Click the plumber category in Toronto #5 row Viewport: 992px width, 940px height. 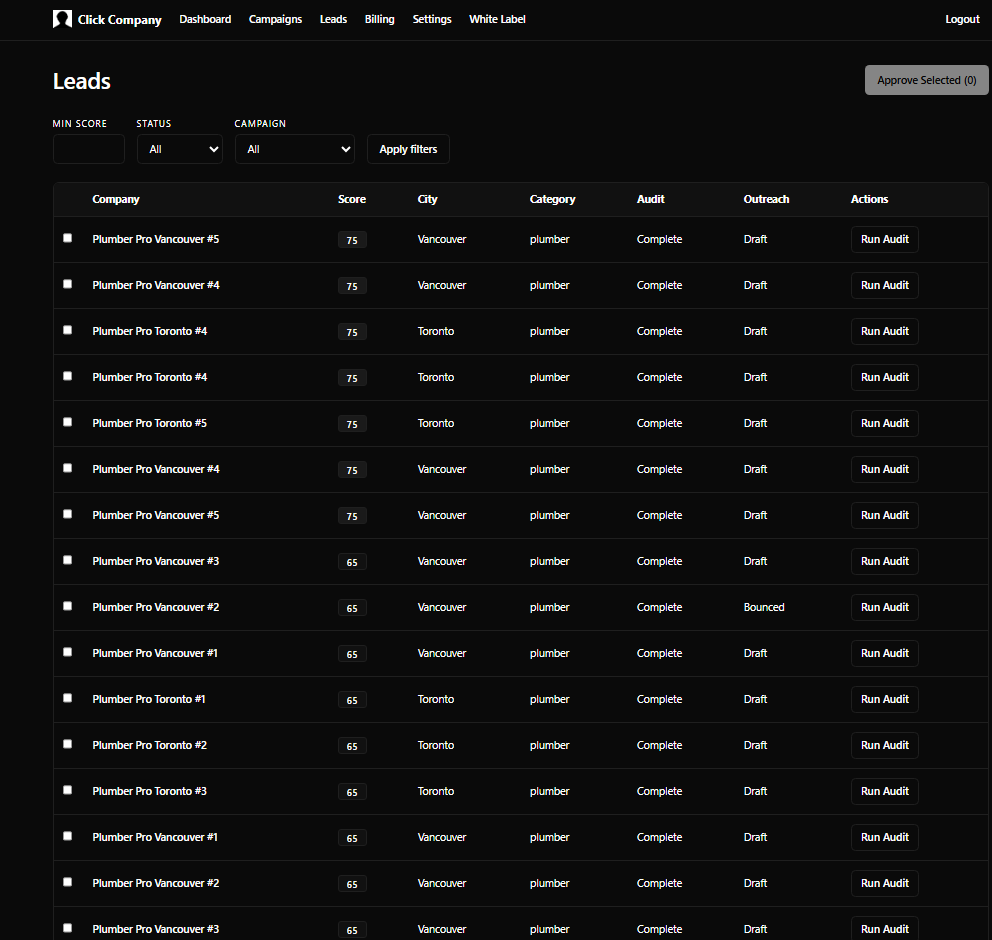549,423
